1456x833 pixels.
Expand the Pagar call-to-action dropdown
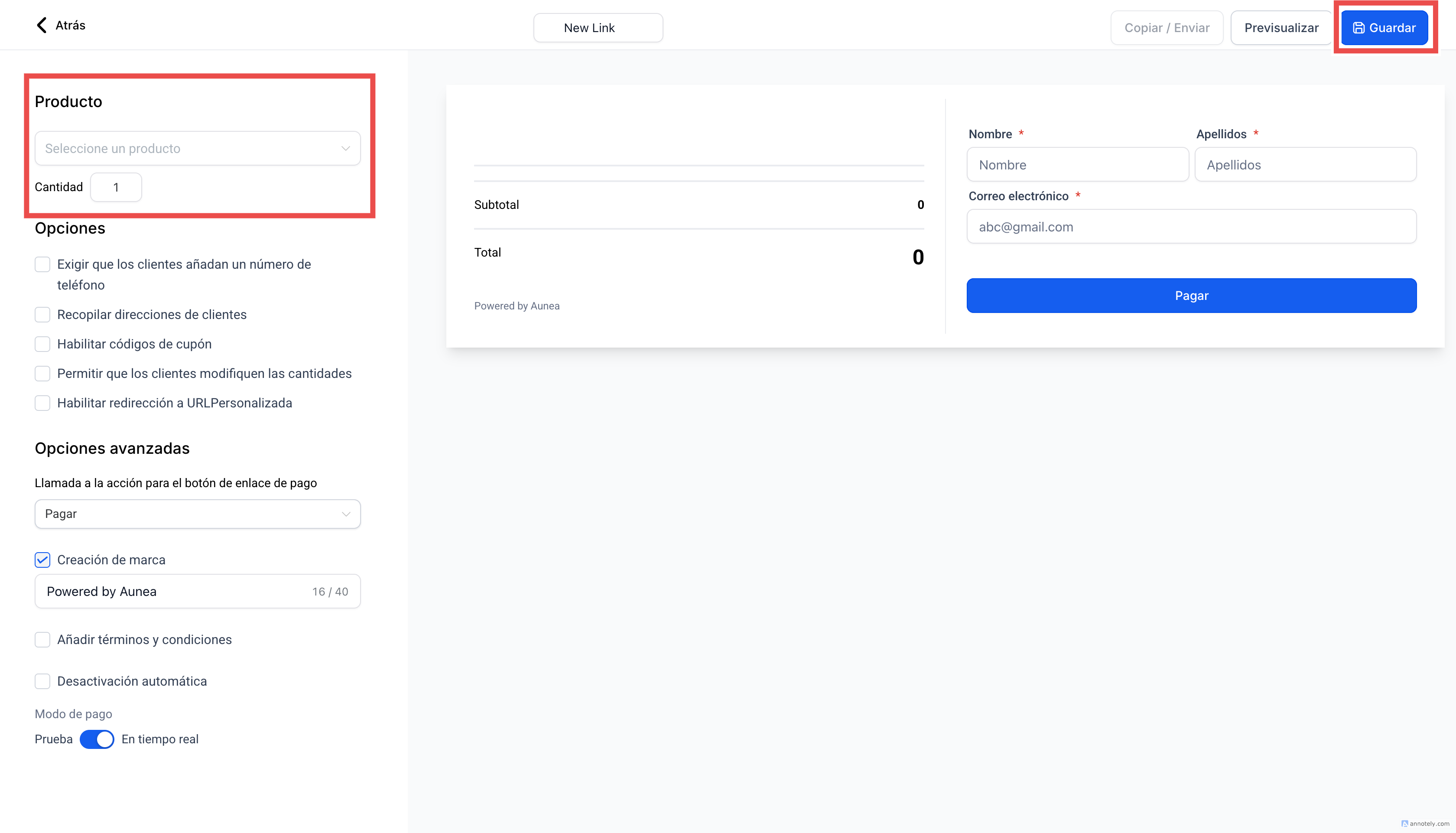tap(197, 514)
